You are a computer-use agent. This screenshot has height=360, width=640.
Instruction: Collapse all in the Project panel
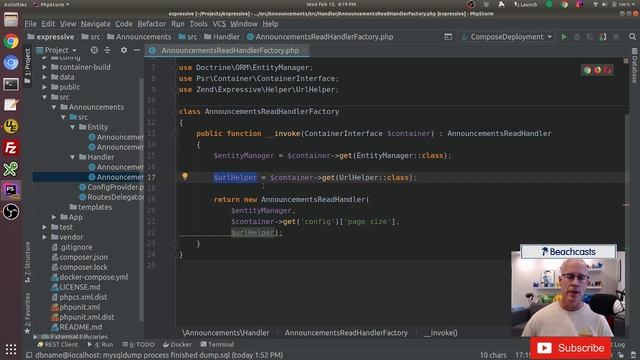click(x=107, y=50)
